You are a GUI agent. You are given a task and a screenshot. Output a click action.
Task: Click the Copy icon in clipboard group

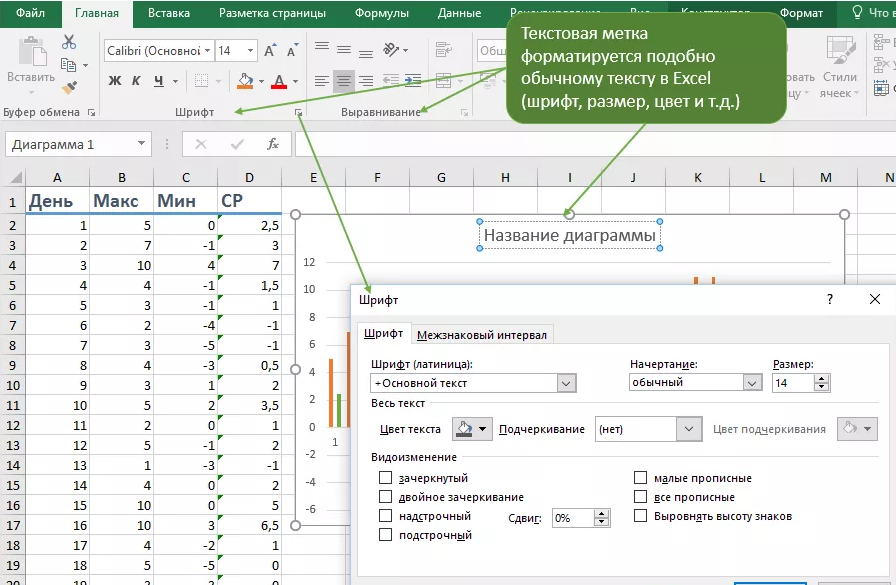(x=69, y=65)
